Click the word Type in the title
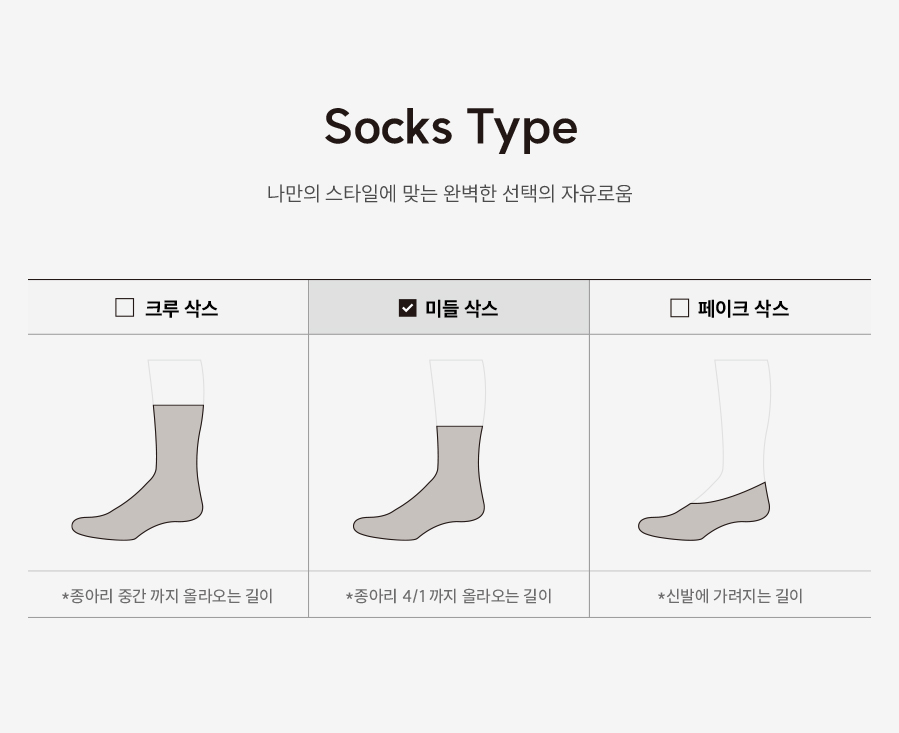 522,130
